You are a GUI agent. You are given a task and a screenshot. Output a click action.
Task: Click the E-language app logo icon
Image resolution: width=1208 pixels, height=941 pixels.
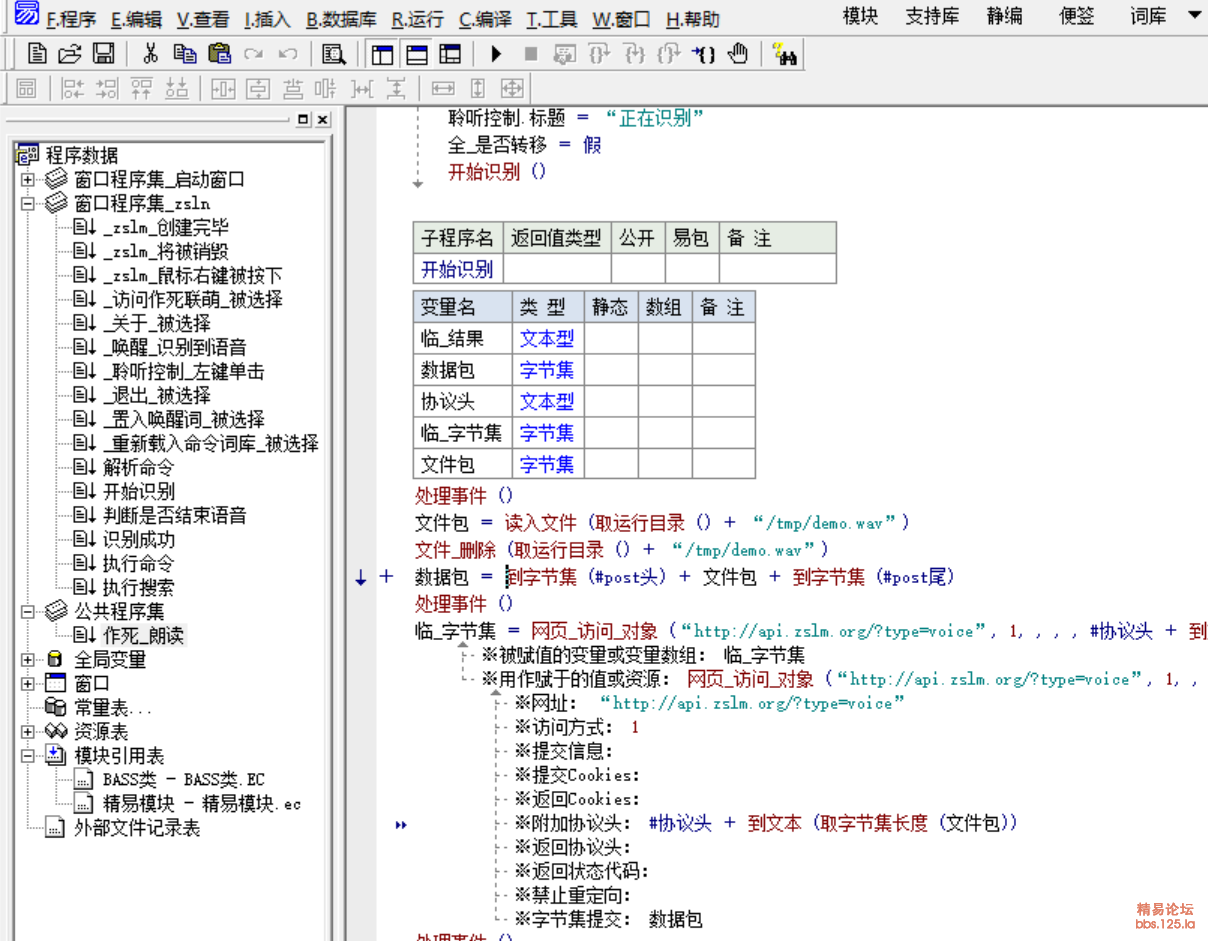click(28, 14)
